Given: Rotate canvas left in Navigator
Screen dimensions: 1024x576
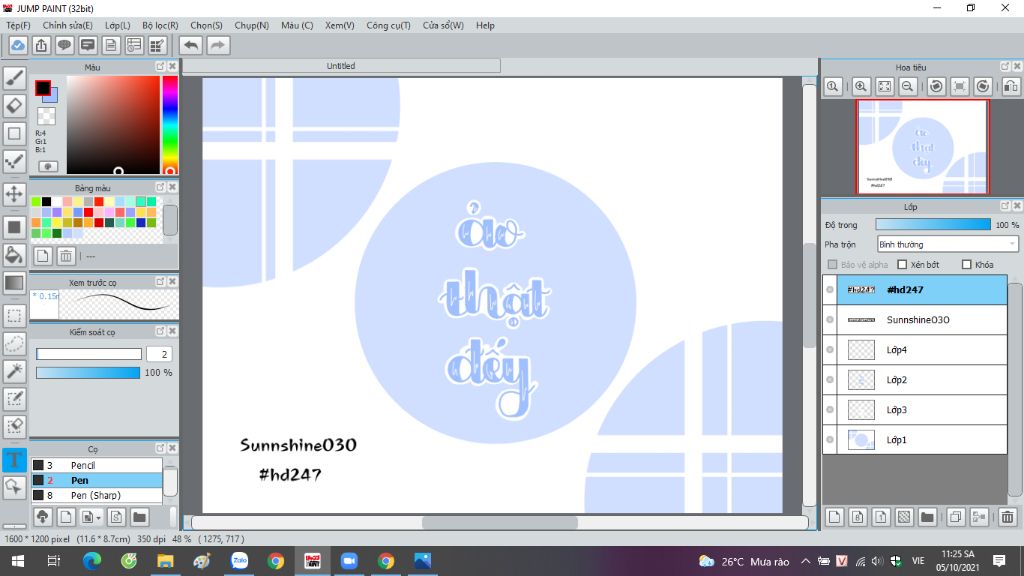Looking at the screenshot, I should (936, 86).
